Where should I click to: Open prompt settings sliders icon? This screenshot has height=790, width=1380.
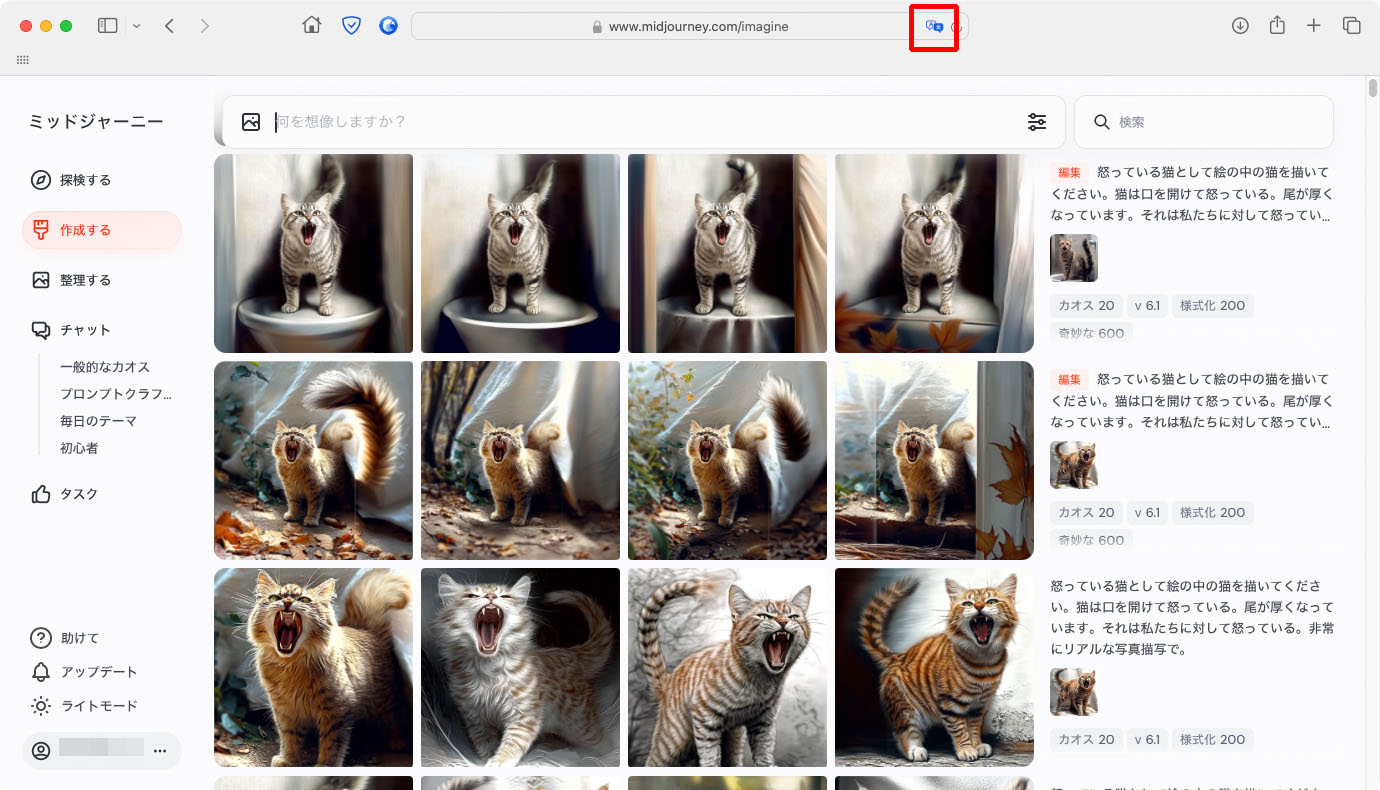click(x=1037, y=122)
